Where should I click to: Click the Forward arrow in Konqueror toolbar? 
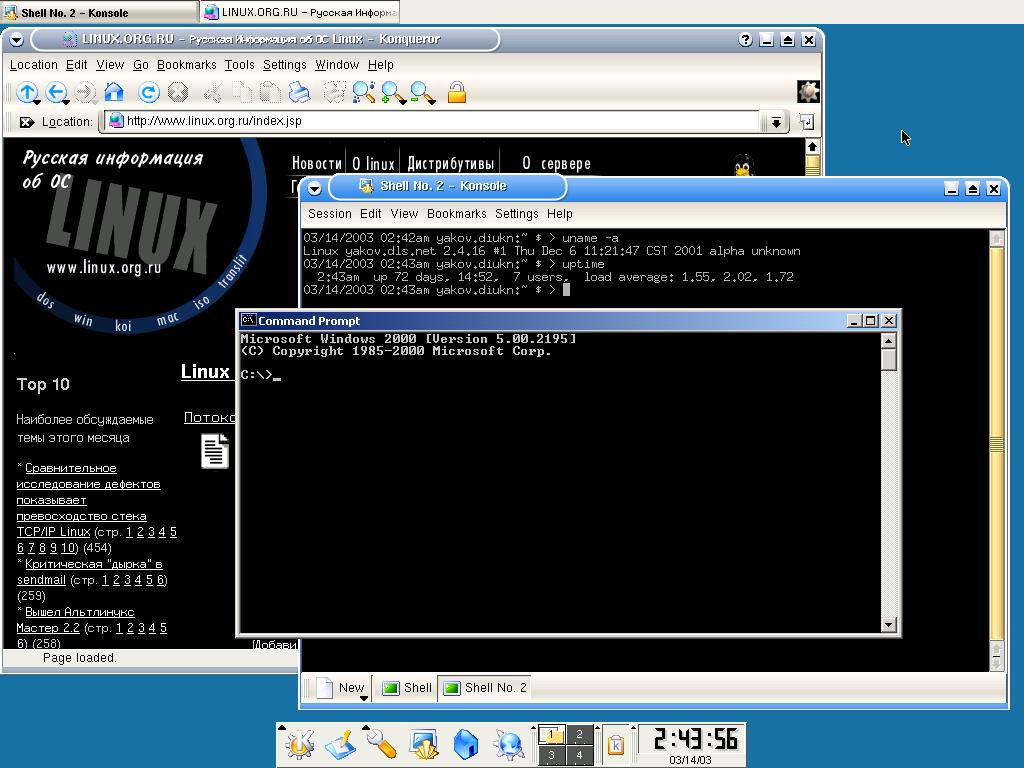click(x=85, y=92)
